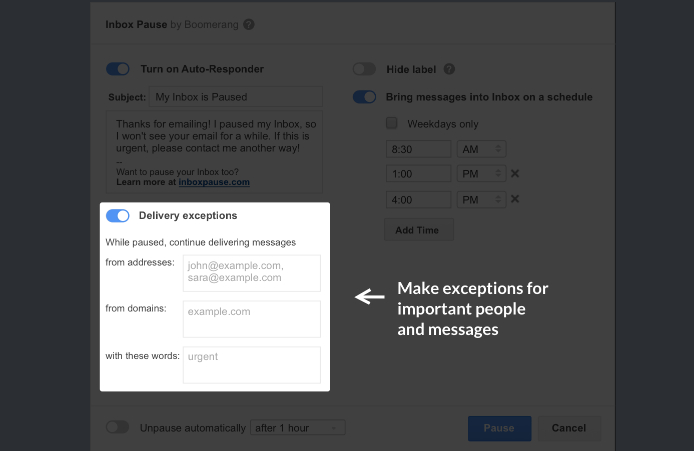Click the auto-responder Subject field
The height and width of the screenshot is (451, 694).
(234, 97)
